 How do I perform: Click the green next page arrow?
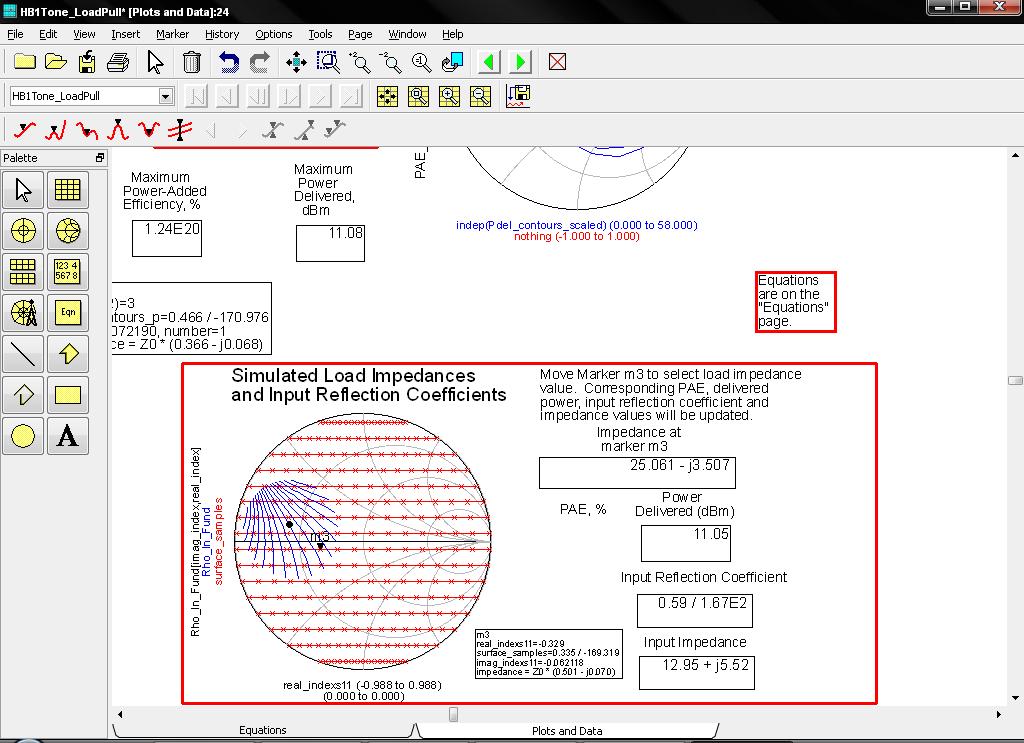pos(520,62)
